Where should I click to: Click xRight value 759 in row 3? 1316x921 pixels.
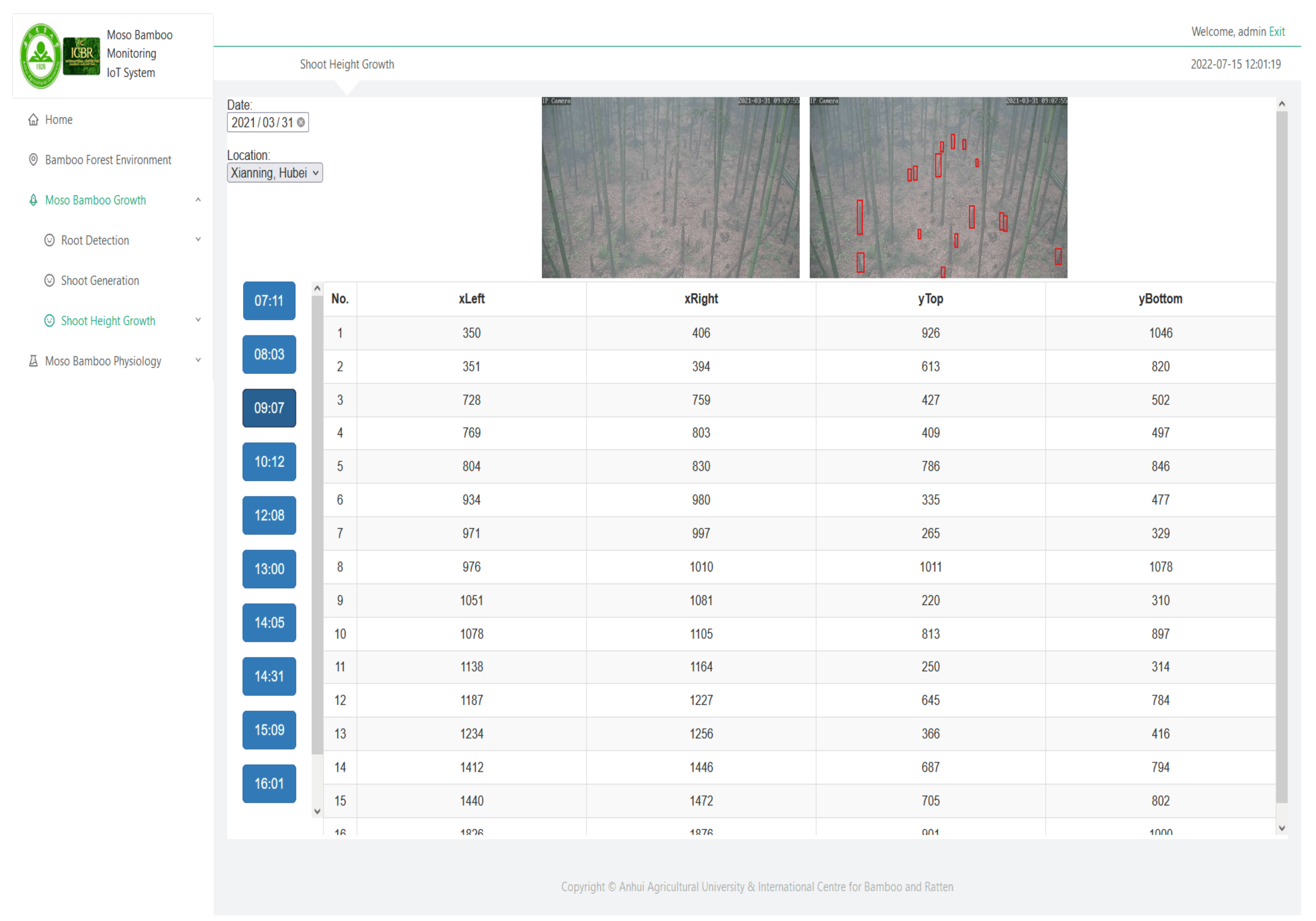[x=701, y=400]
